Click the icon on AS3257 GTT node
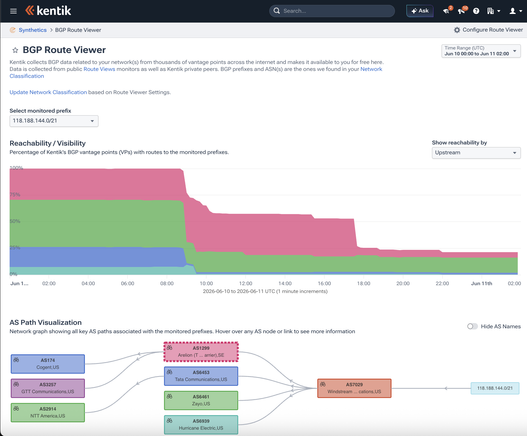Image resolution: width=527 pixels, height=436 pixels. [16, 384]
